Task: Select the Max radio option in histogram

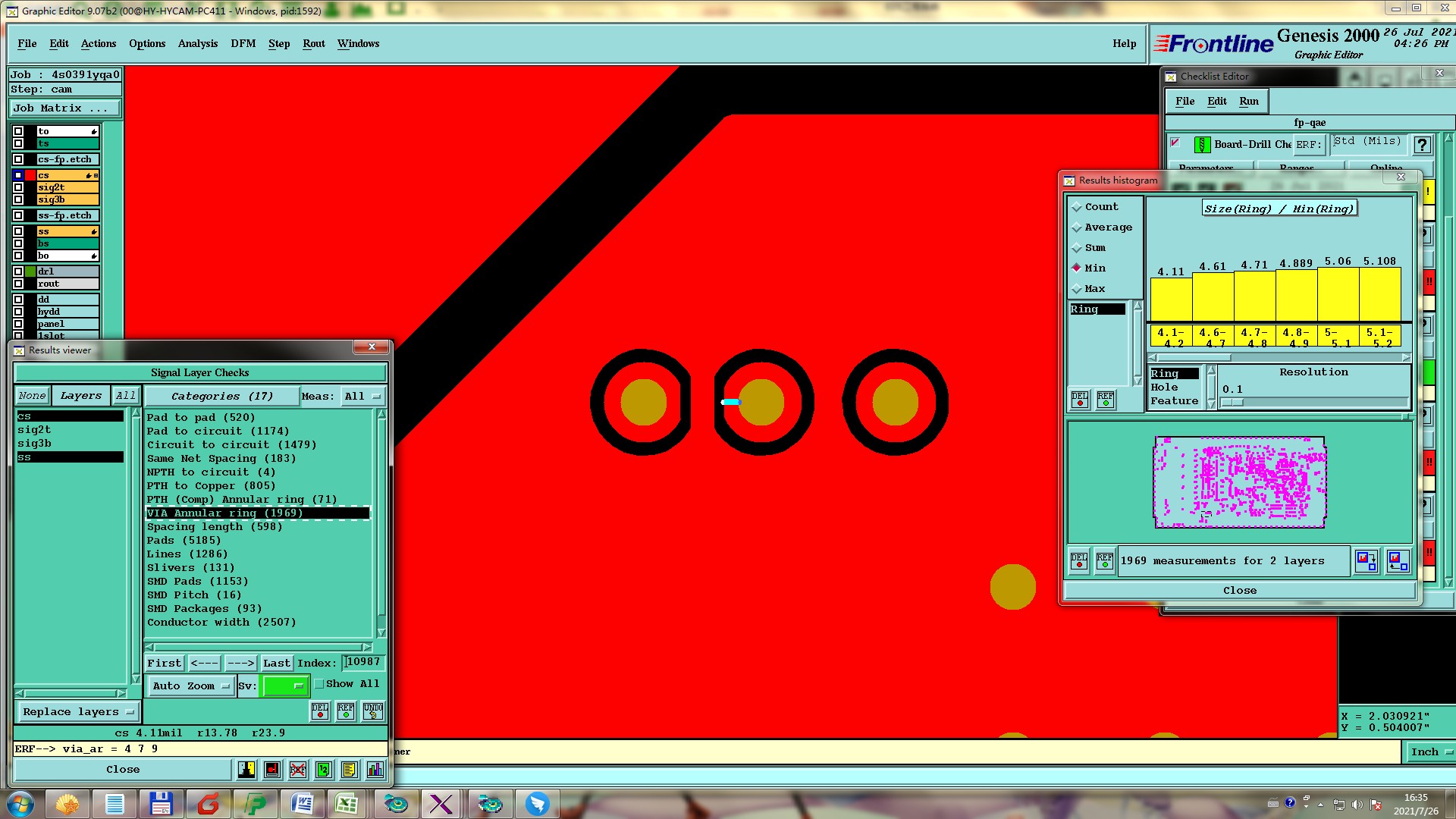Action: (x=1077, y=289)
